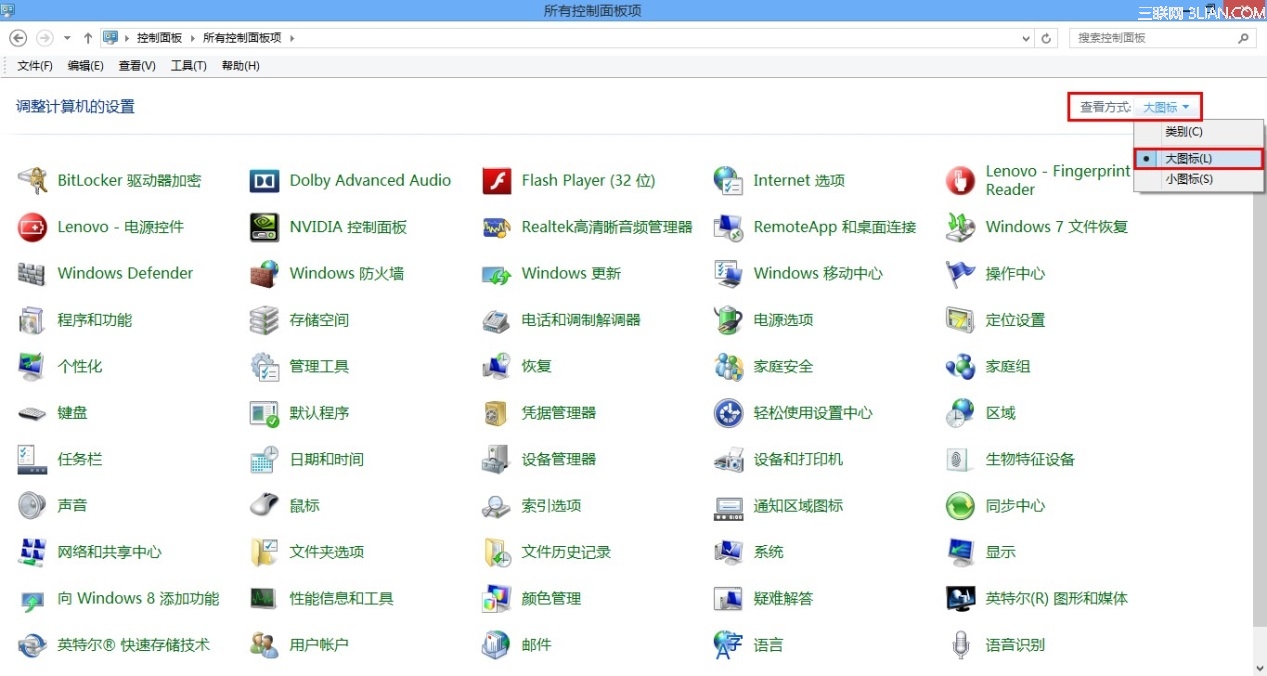Image resolution: width=1267 pixels, height=676 pixels.
Task: Choose 类别(C) in the view menu
Action: tap(1198, 132)
